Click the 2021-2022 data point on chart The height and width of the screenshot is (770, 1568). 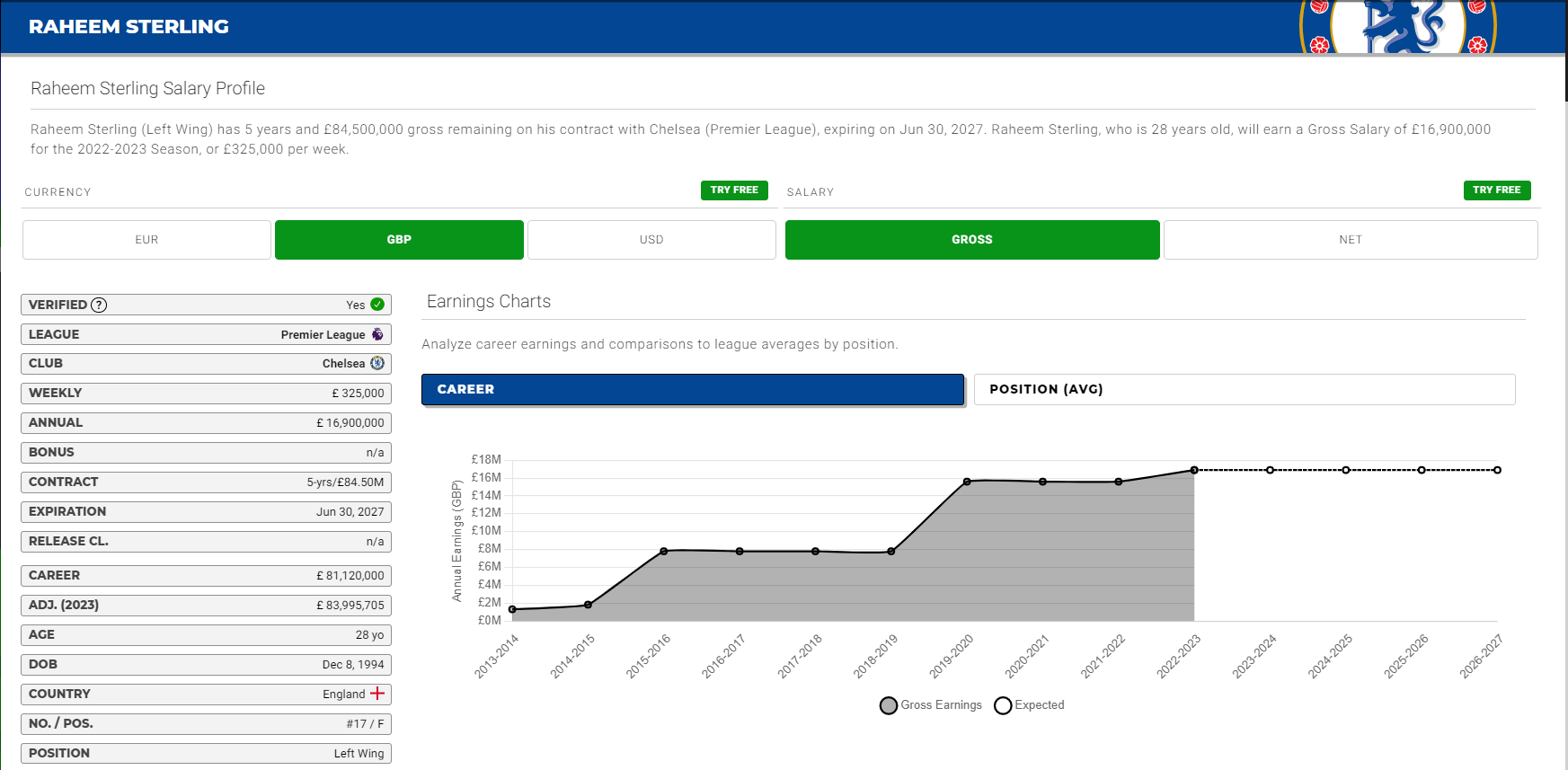1119,482
